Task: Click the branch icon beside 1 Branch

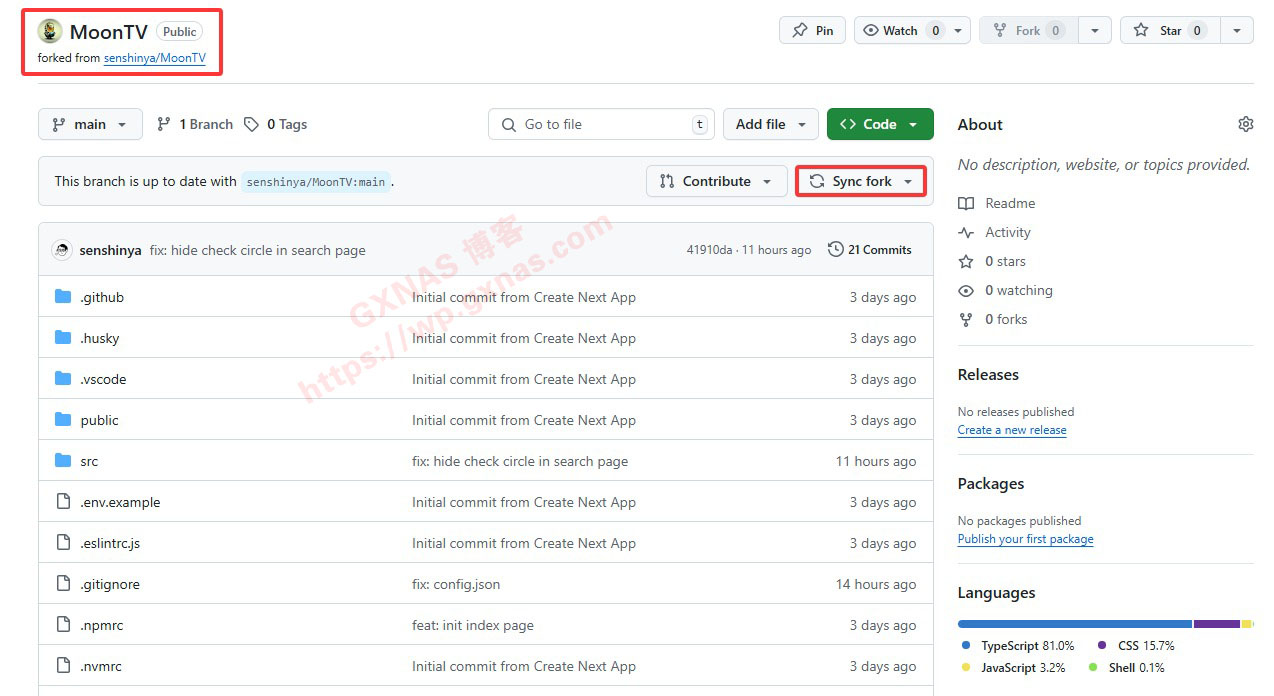Action: (164, 124)
